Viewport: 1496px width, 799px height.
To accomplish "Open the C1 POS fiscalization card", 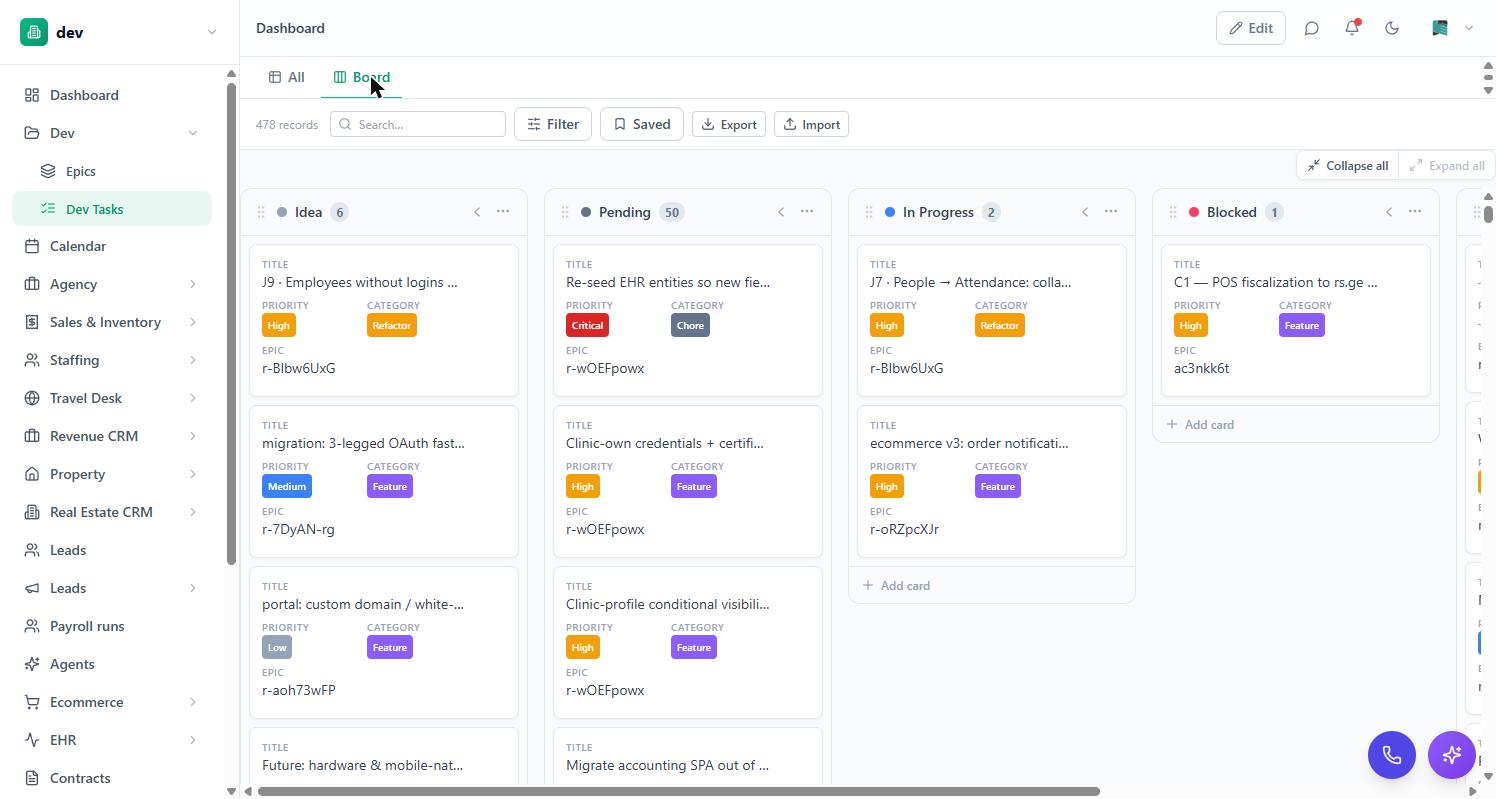I will [1296, 320].
